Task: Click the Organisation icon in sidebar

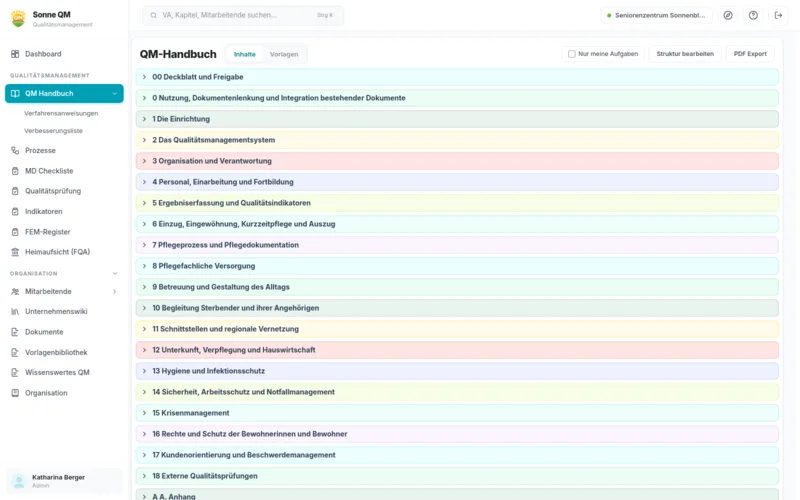Action: click(15, 393)
